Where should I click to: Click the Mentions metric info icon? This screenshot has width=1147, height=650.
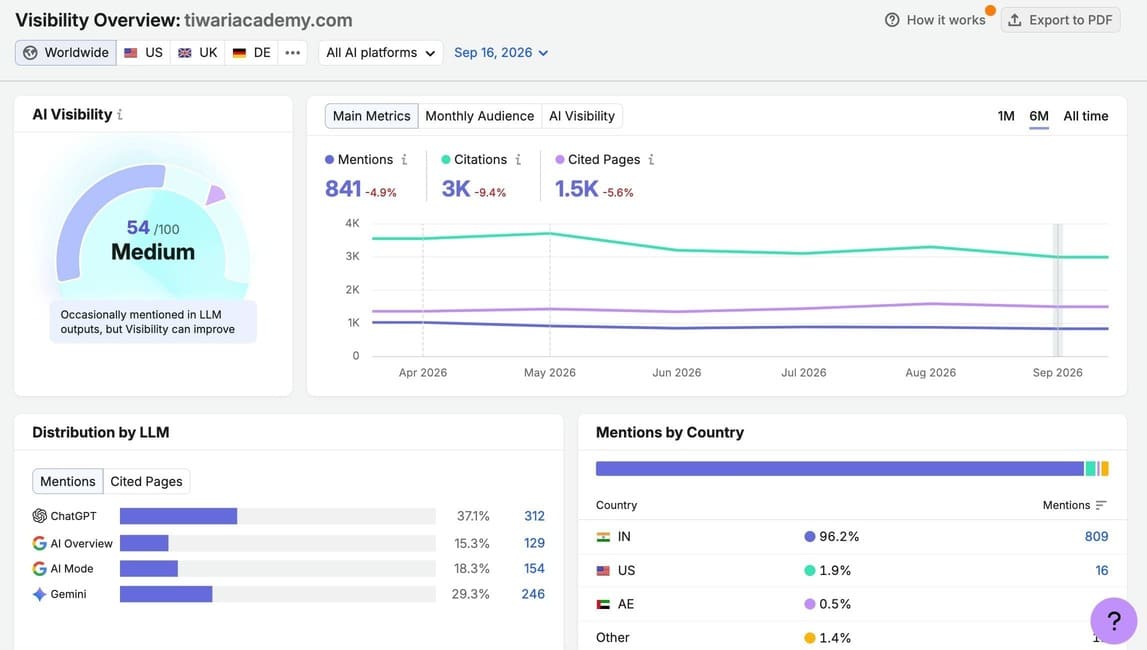coord(404,159)
